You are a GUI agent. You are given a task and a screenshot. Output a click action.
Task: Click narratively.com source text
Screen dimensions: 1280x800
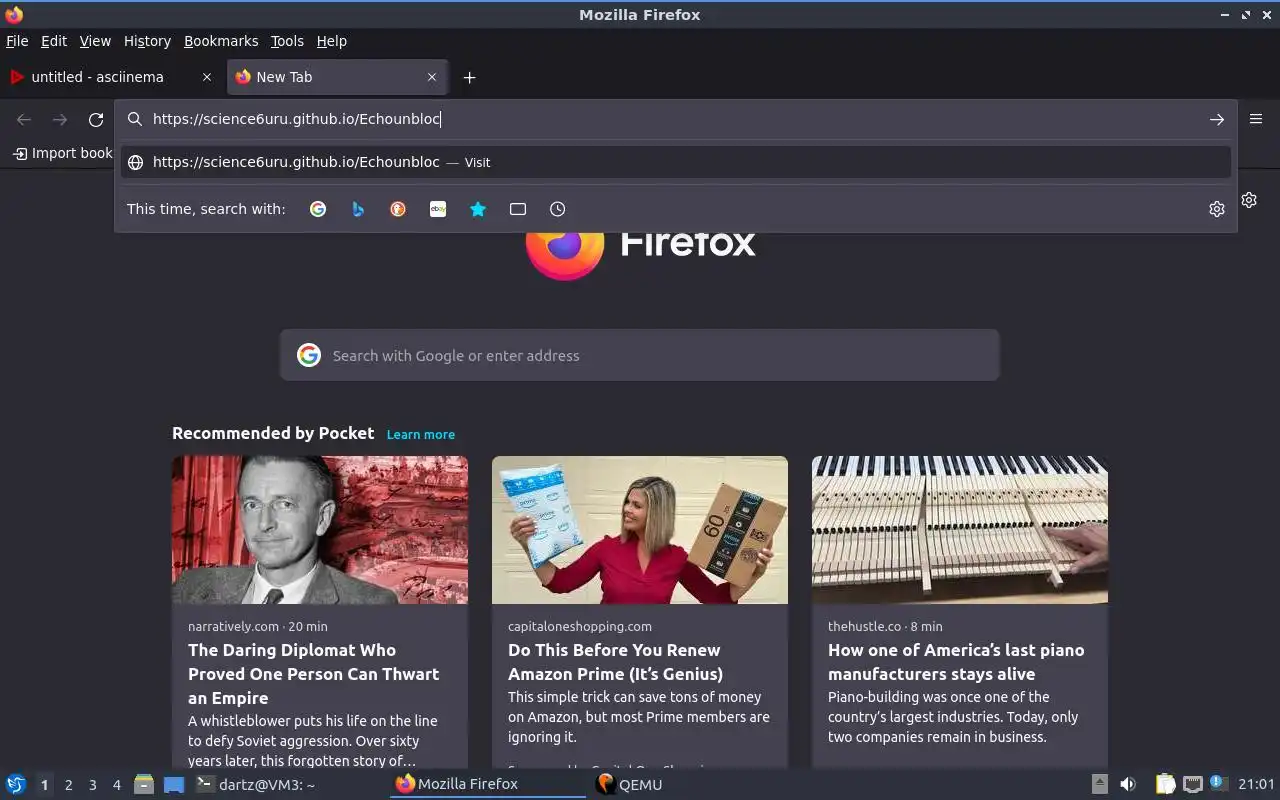point(233,626)
